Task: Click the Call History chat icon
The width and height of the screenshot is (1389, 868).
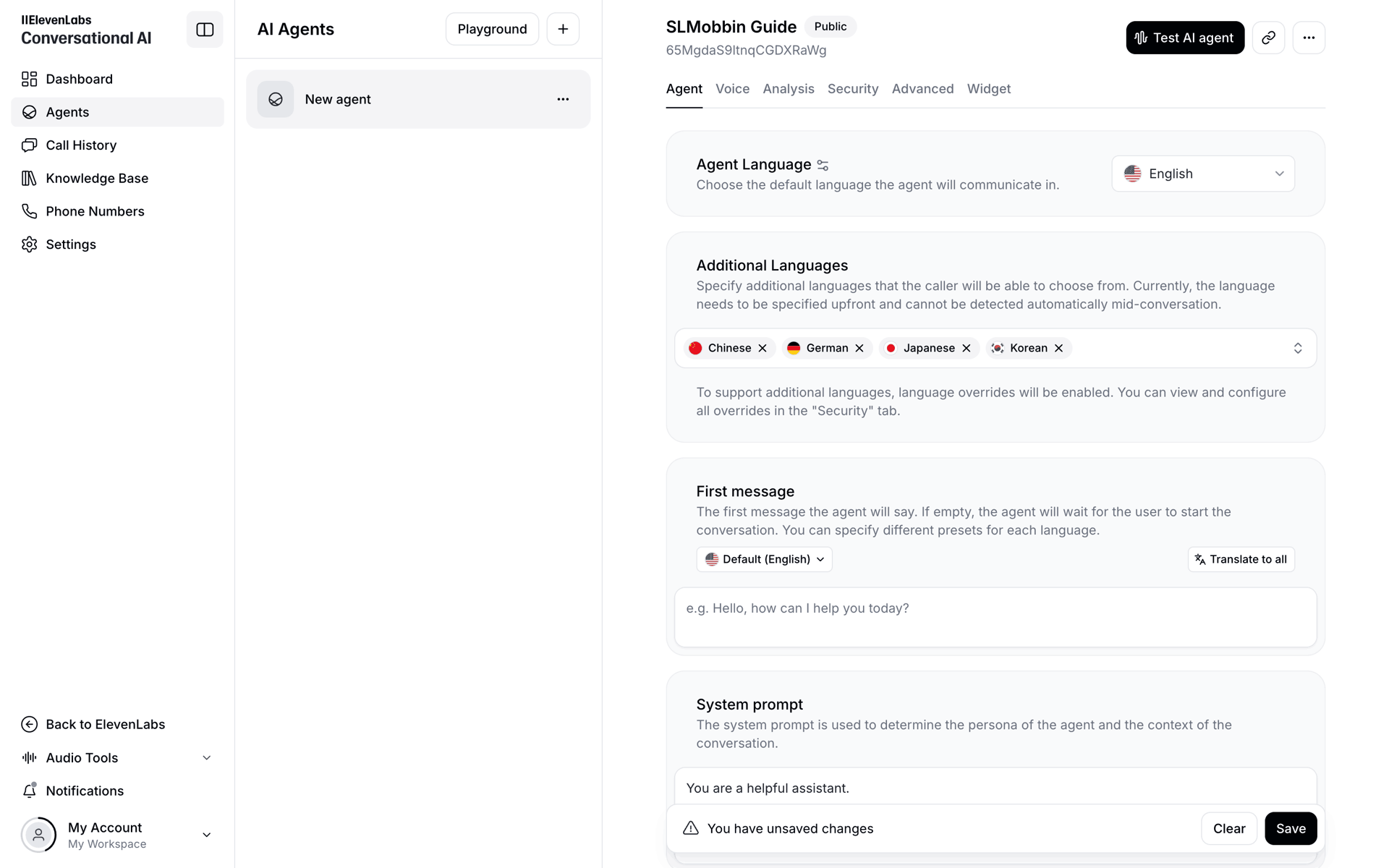Action: (x=30, y=145)
